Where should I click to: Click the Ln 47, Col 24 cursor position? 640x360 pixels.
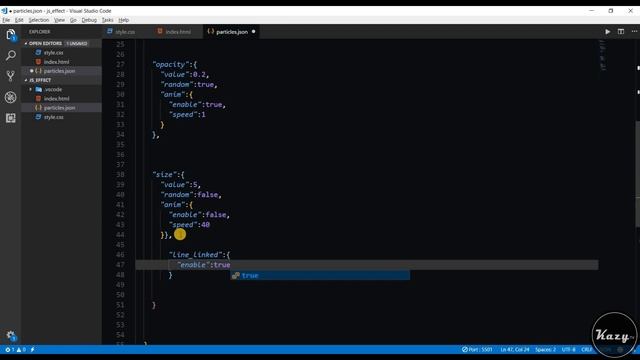514,350
